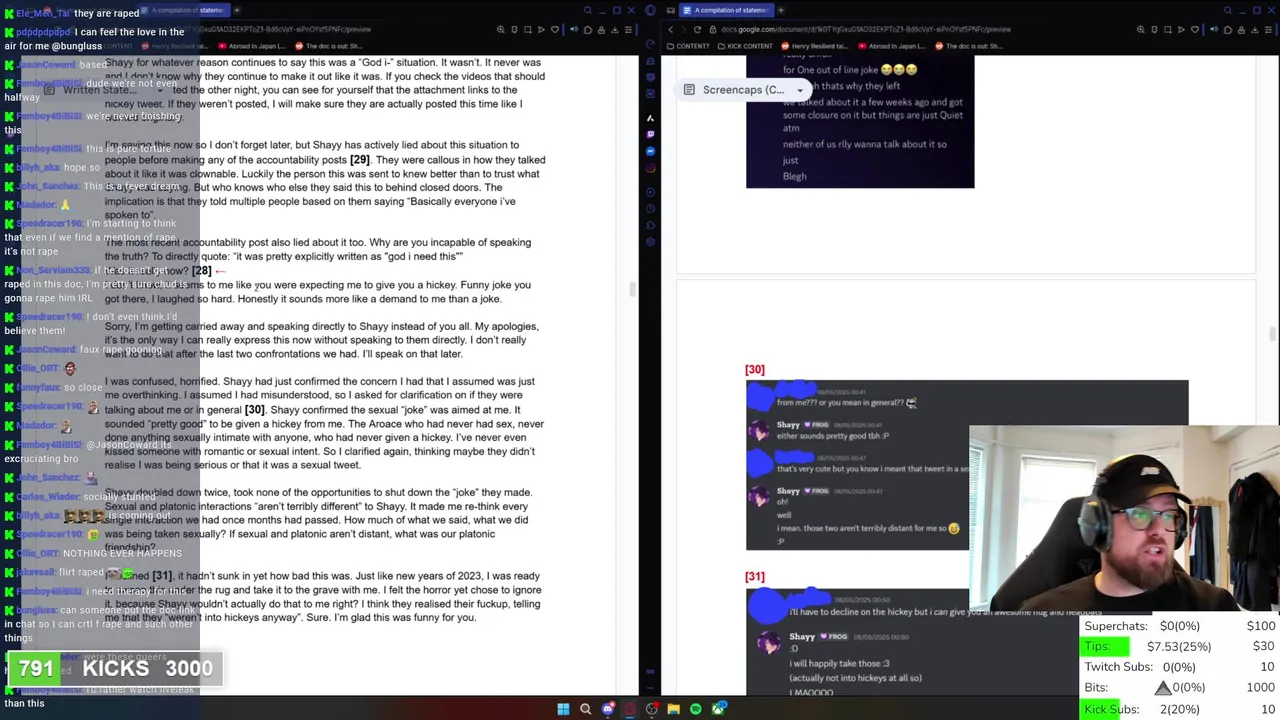Open Instagram in the Opera sidebar

tap(650, 167)
